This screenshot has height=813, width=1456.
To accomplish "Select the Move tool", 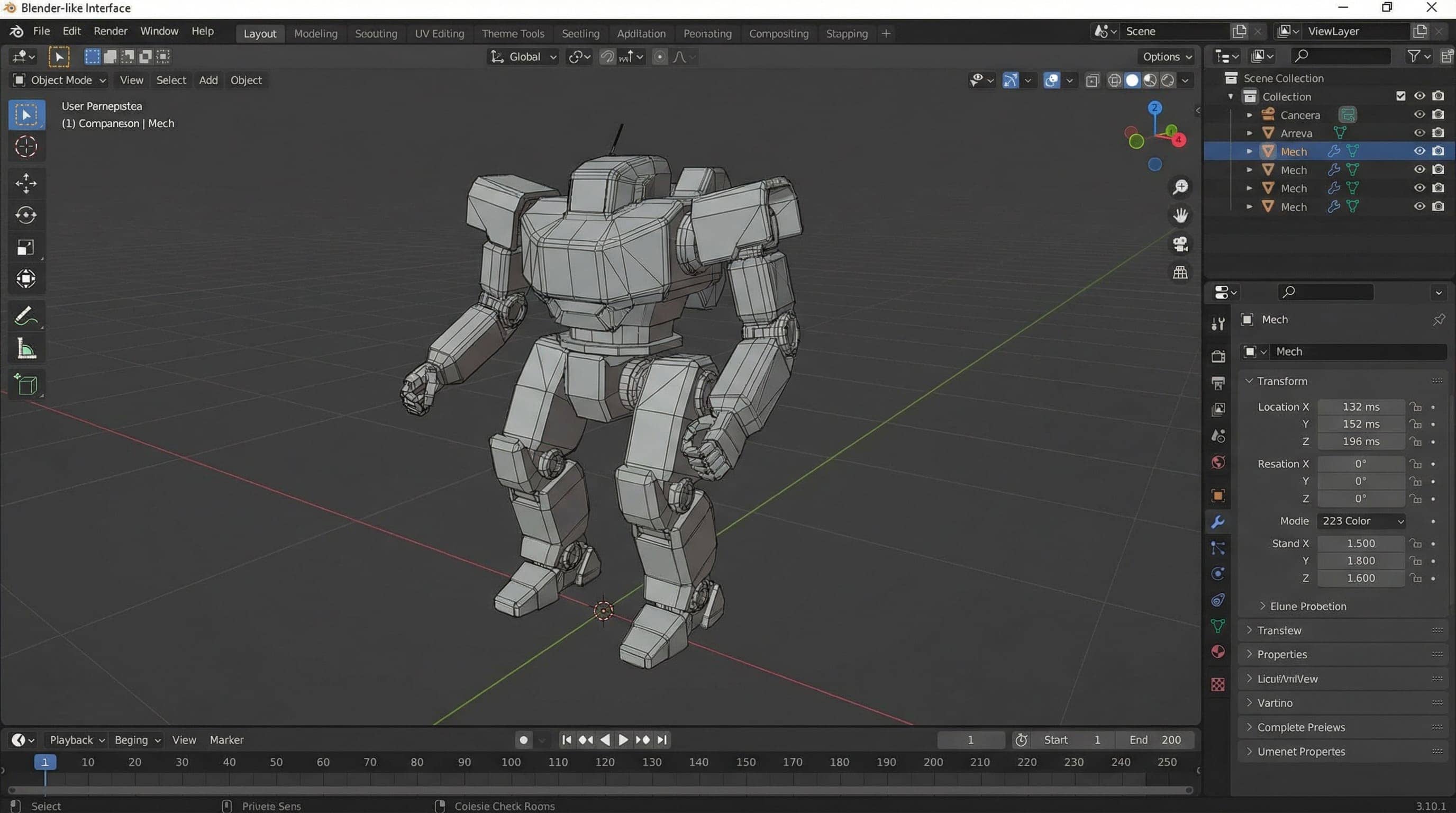I will point(26,183).
